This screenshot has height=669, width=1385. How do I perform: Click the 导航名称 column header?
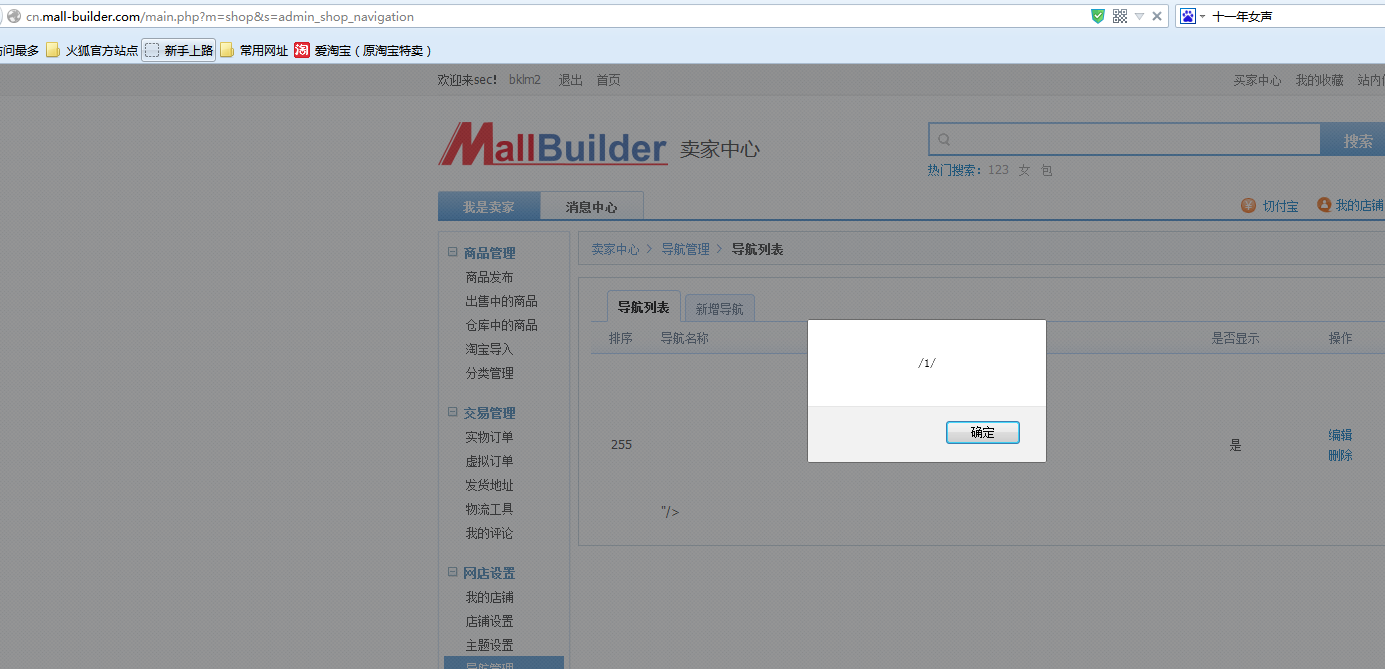[684, 338]
